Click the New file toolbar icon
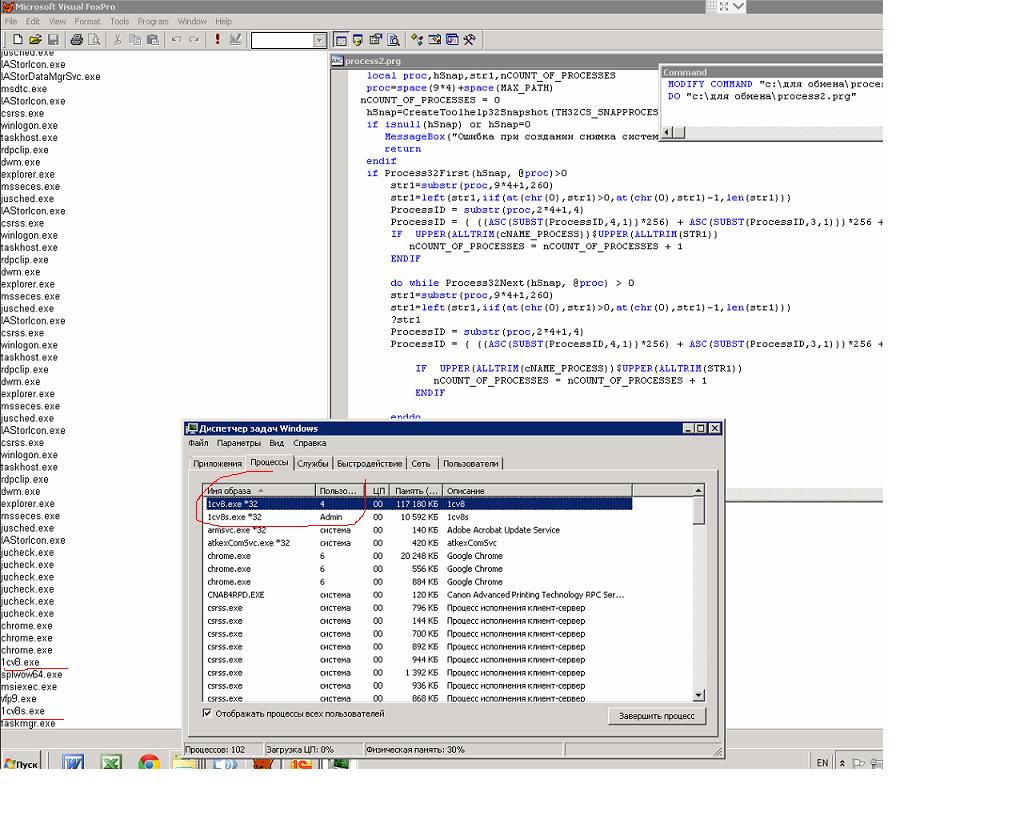This screenshot has width=1024, height=820. pyautogui.click(x=18, y=40)
